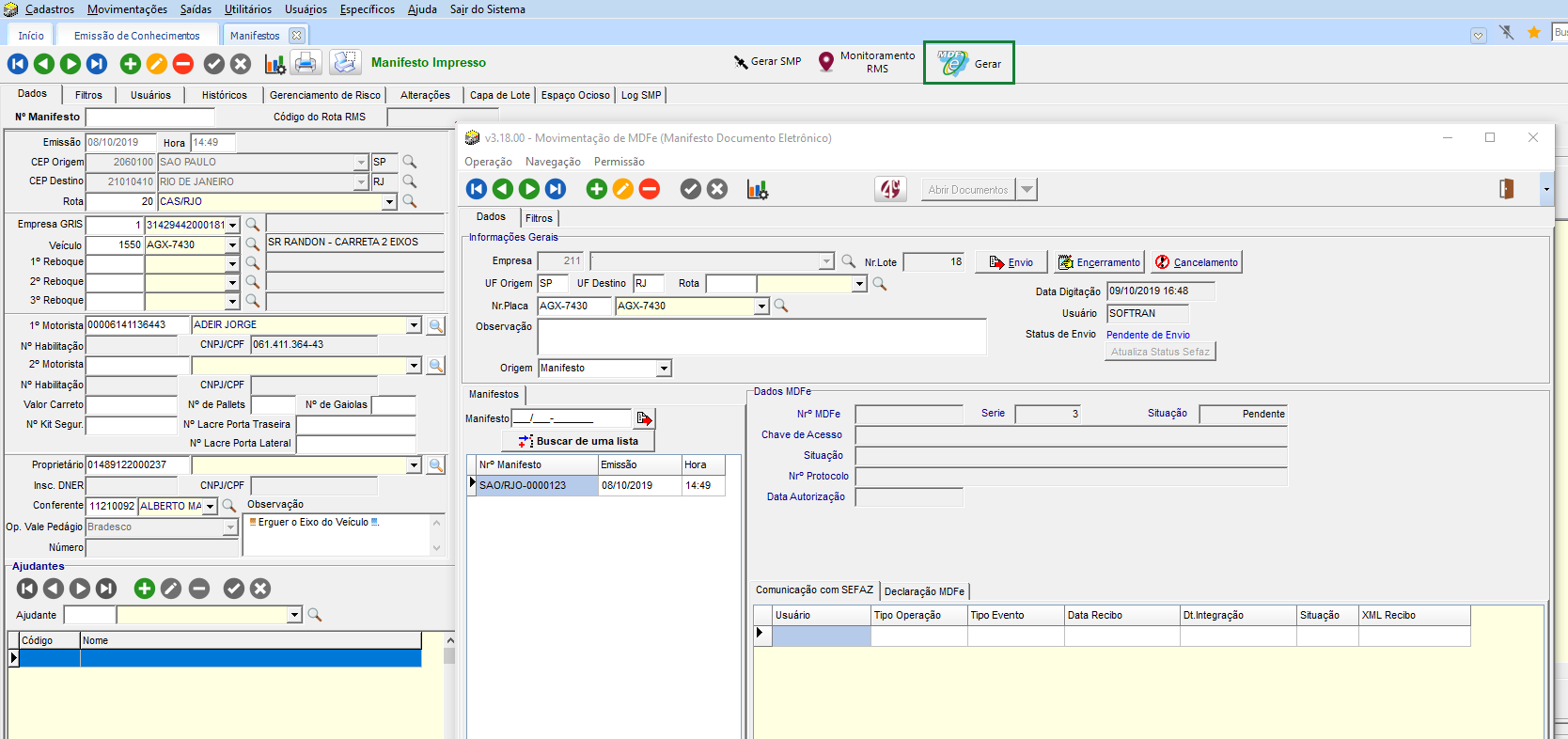Click the green add record button in MDFe window
The height and width of the screenshot is (739, 1568).
pyautogui.click(x=596, y=189)
